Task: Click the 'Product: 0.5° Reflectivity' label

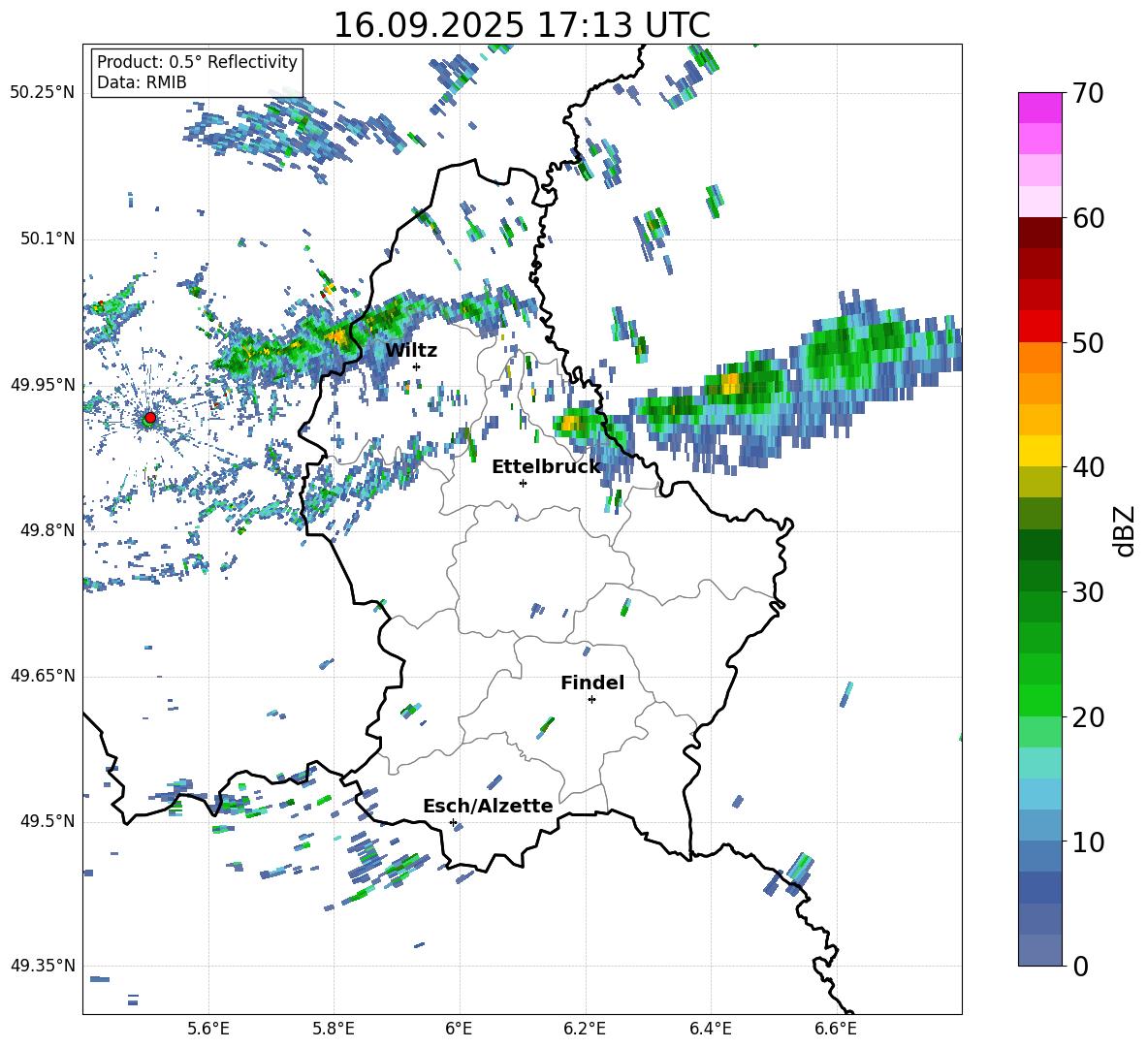Action: (197, 61)
